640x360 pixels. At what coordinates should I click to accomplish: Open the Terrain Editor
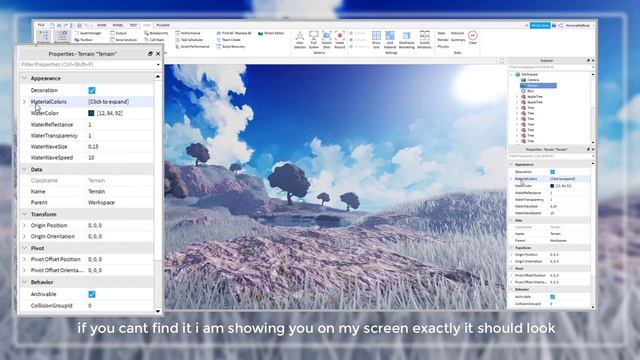tap(271, 33)
